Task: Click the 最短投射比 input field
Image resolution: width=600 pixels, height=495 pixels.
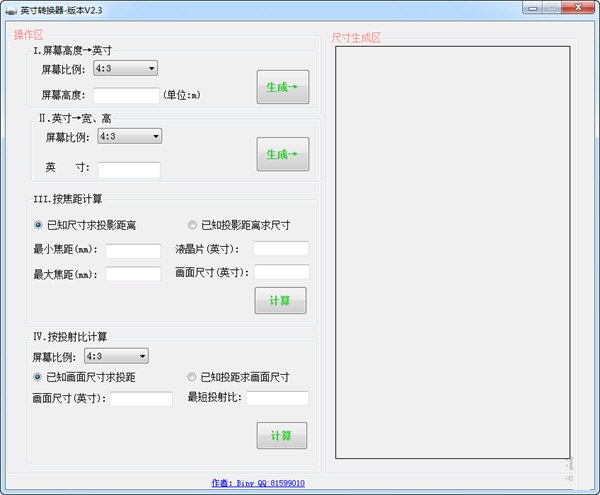Action: (277, 398)
